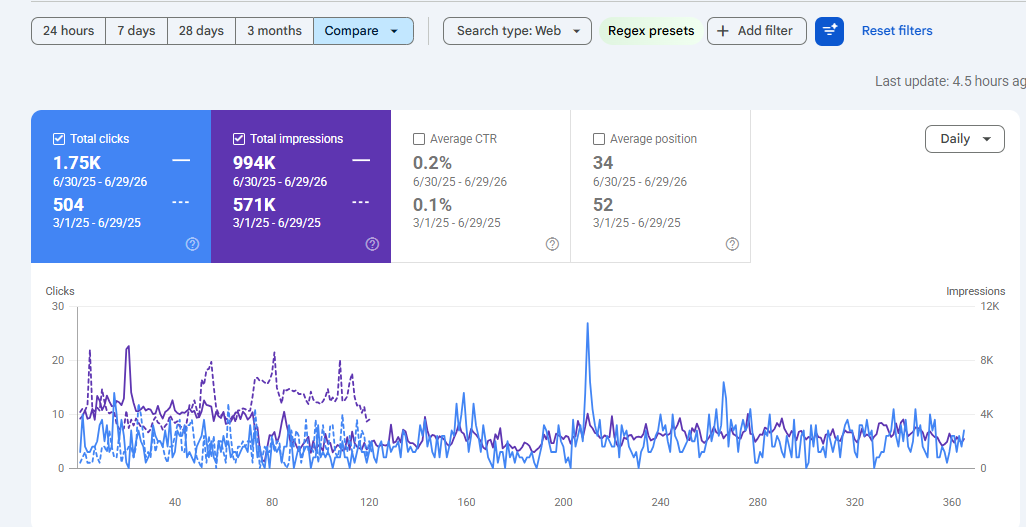This screenshot has width=1026, height=527.
Task: Click help icon in Average CTR card
Action: pos(552,244)
